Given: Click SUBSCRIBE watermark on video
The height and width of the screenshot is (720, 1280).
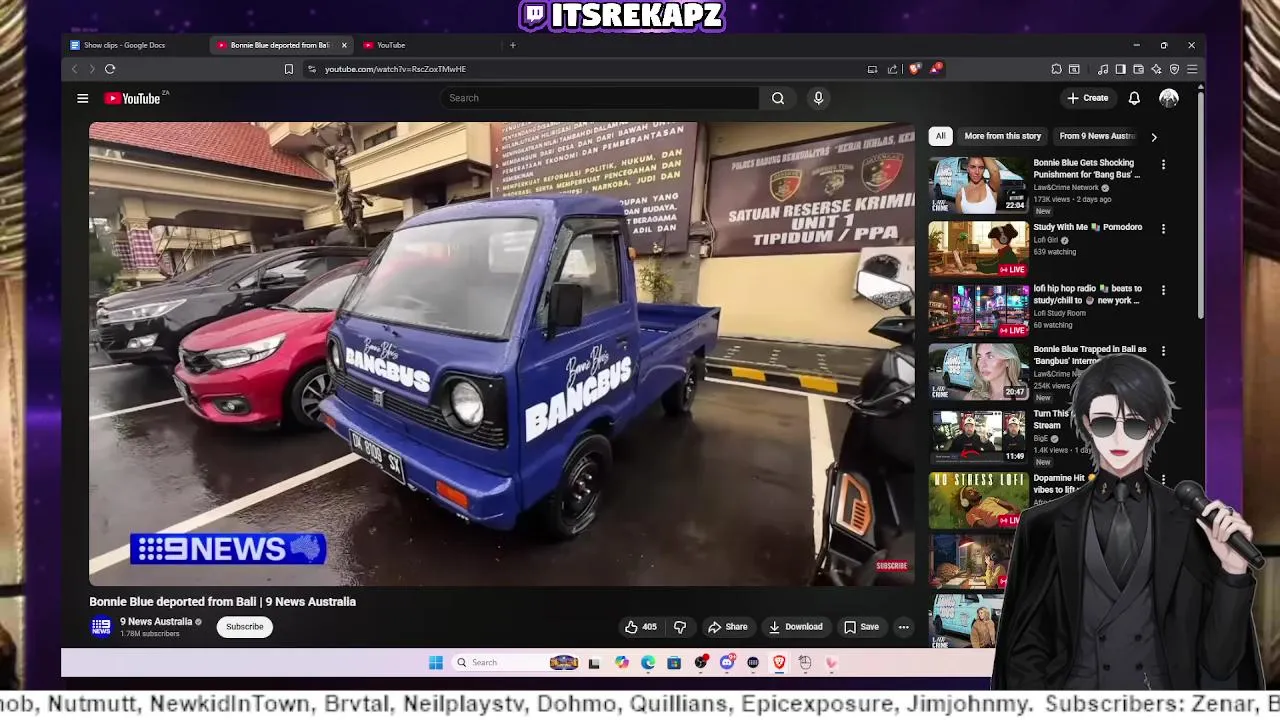Looking at the screenshot, I should [x=892, y=566].
